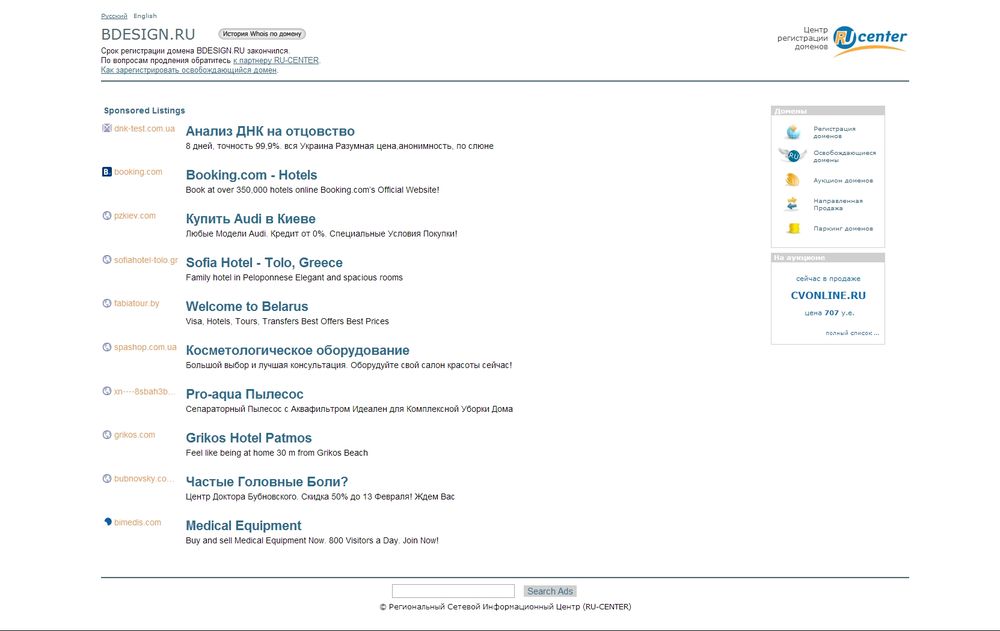Viewport: 1000px width, 631px height.
Task: Open Sofia Hotel - Tolo, Greece listing
Action: tap(264, 263)
